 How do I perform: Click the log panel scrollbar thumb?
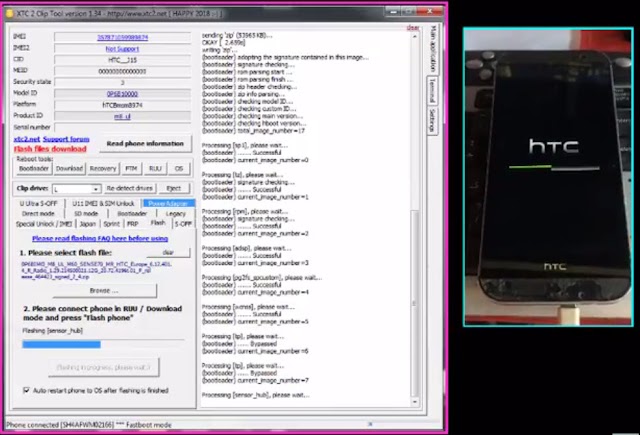pyautogui.click(x=415, y=303)
